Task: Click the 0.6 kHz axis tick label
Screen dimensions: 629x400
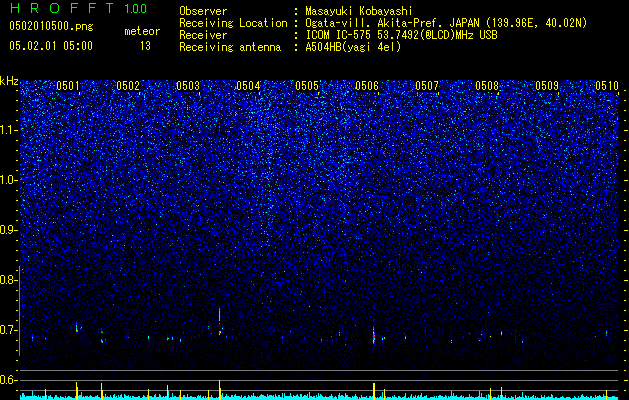Action: [x=9, y=380]
